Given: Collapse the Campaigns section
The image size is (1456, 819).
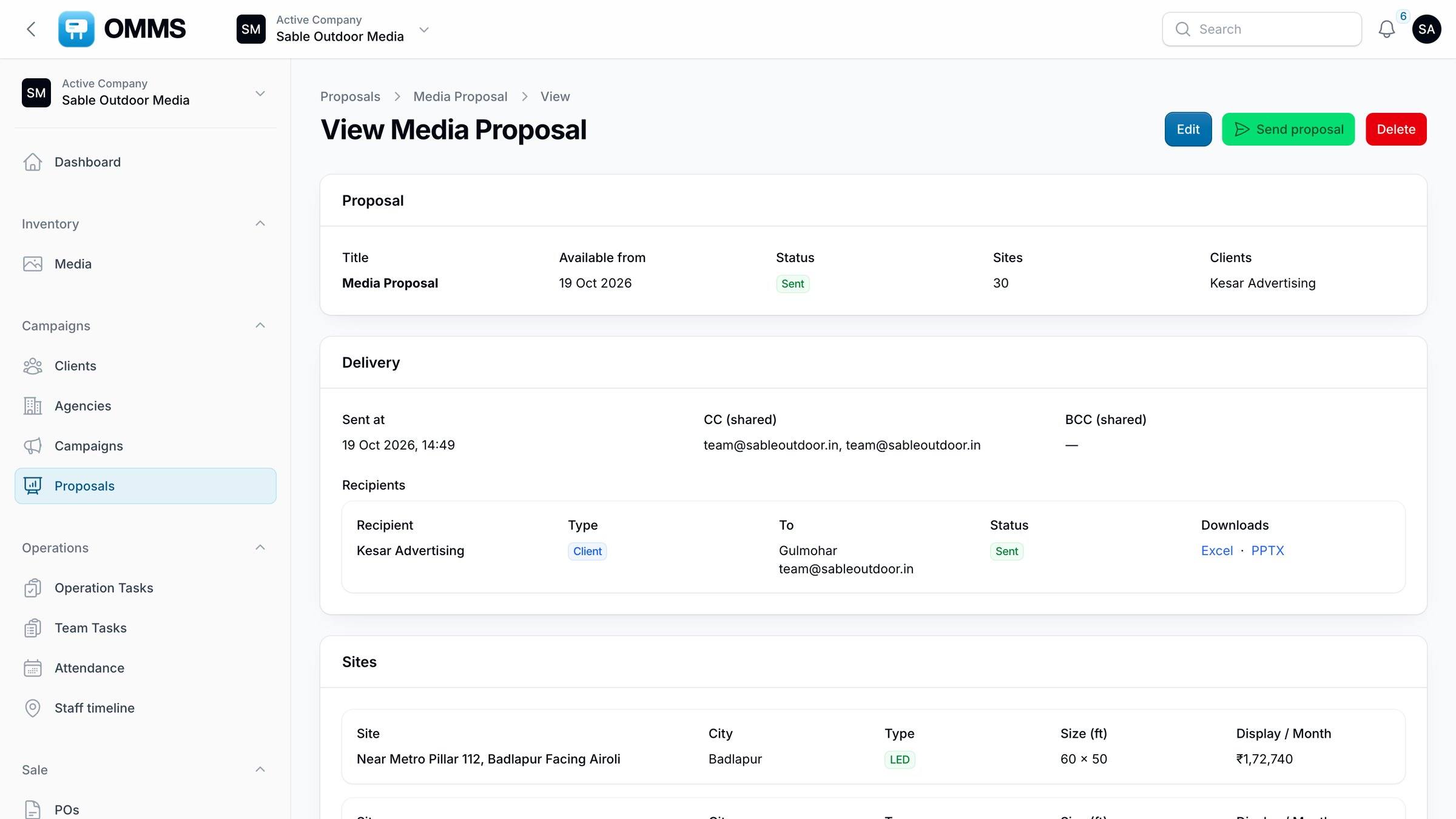Looking at the screenshot, I should 260,326.
